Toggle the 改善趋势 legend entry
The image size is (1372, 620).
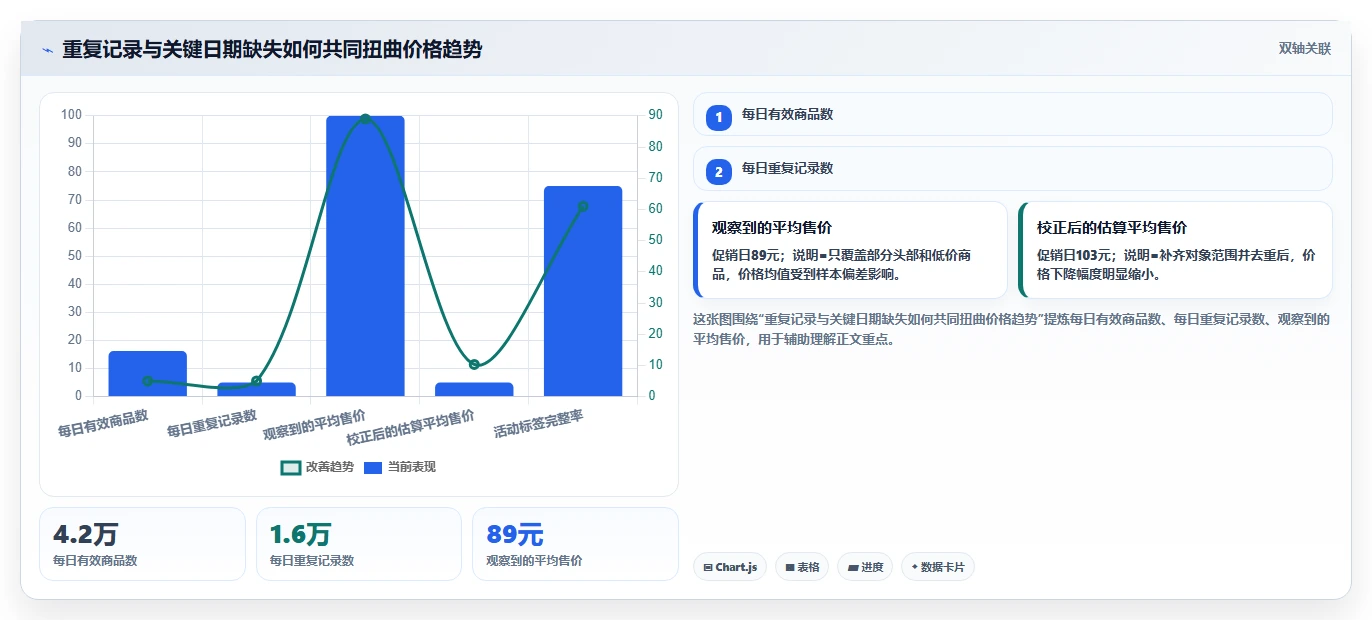[x=317, y=467]
